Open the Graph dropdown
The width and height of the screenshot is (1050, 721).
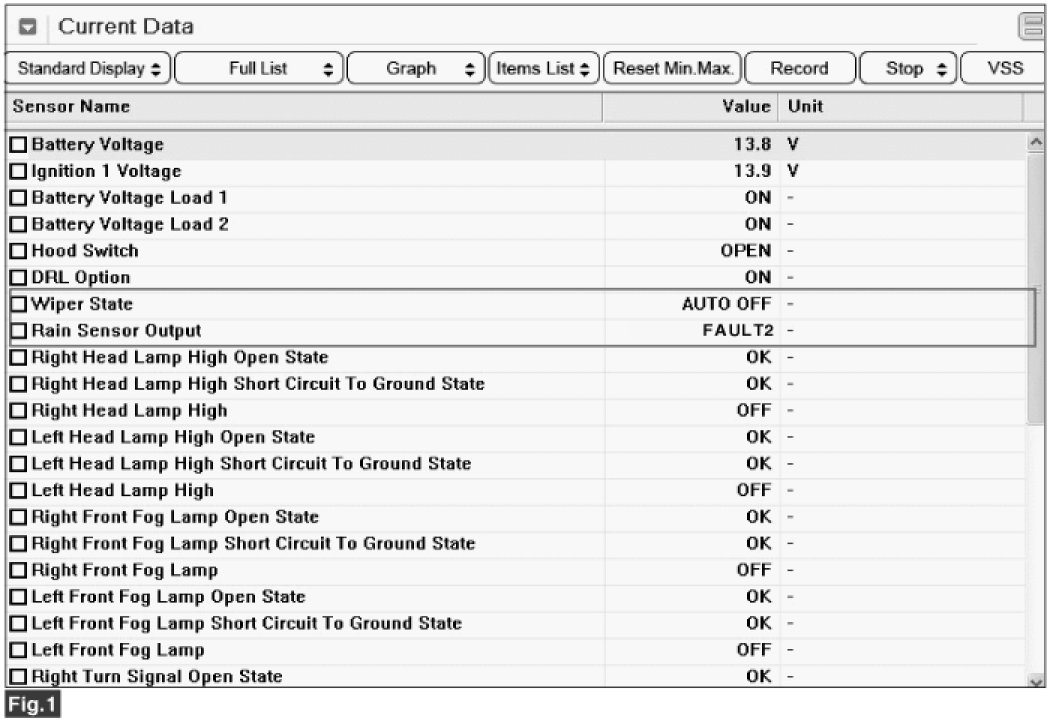[416, 69]
